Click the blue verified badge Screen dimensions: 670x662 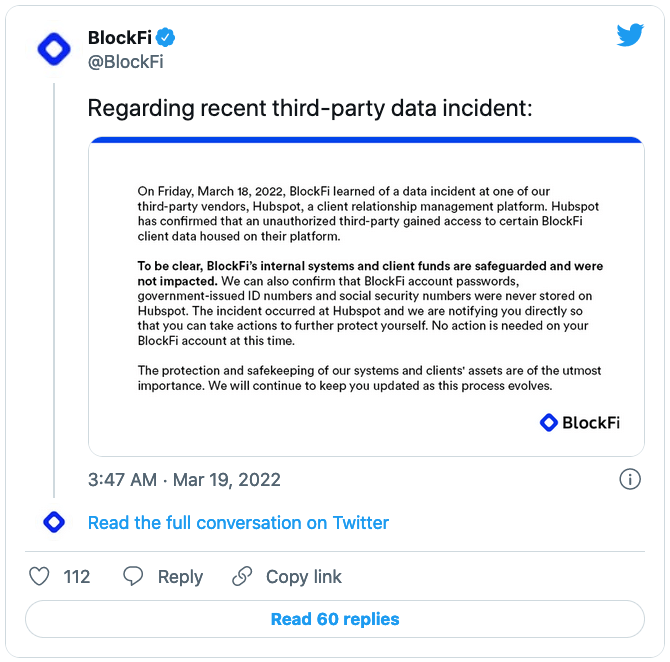point(165,38)
